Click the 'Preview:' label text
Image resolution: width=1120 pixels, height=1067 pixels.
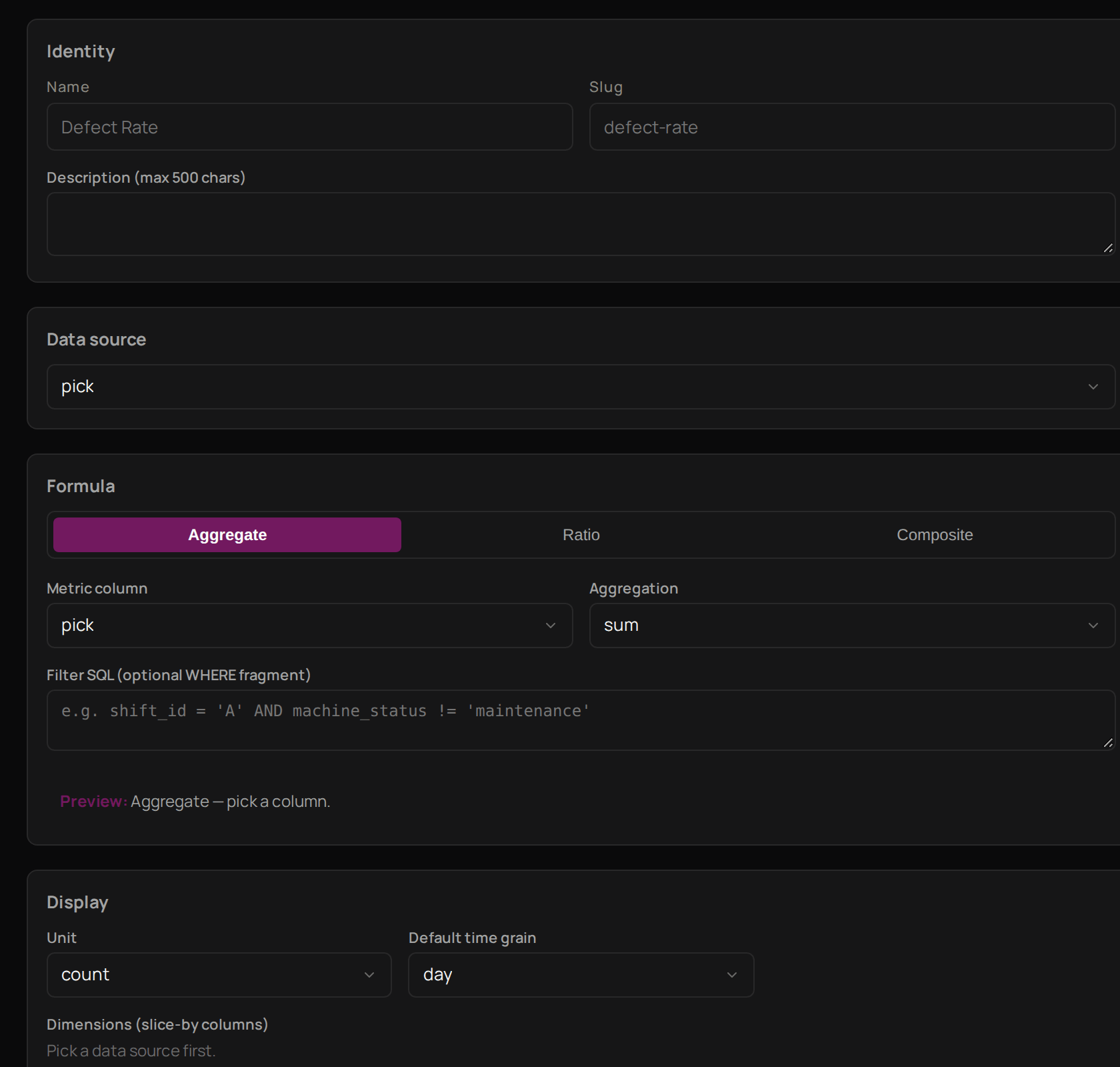93,801
